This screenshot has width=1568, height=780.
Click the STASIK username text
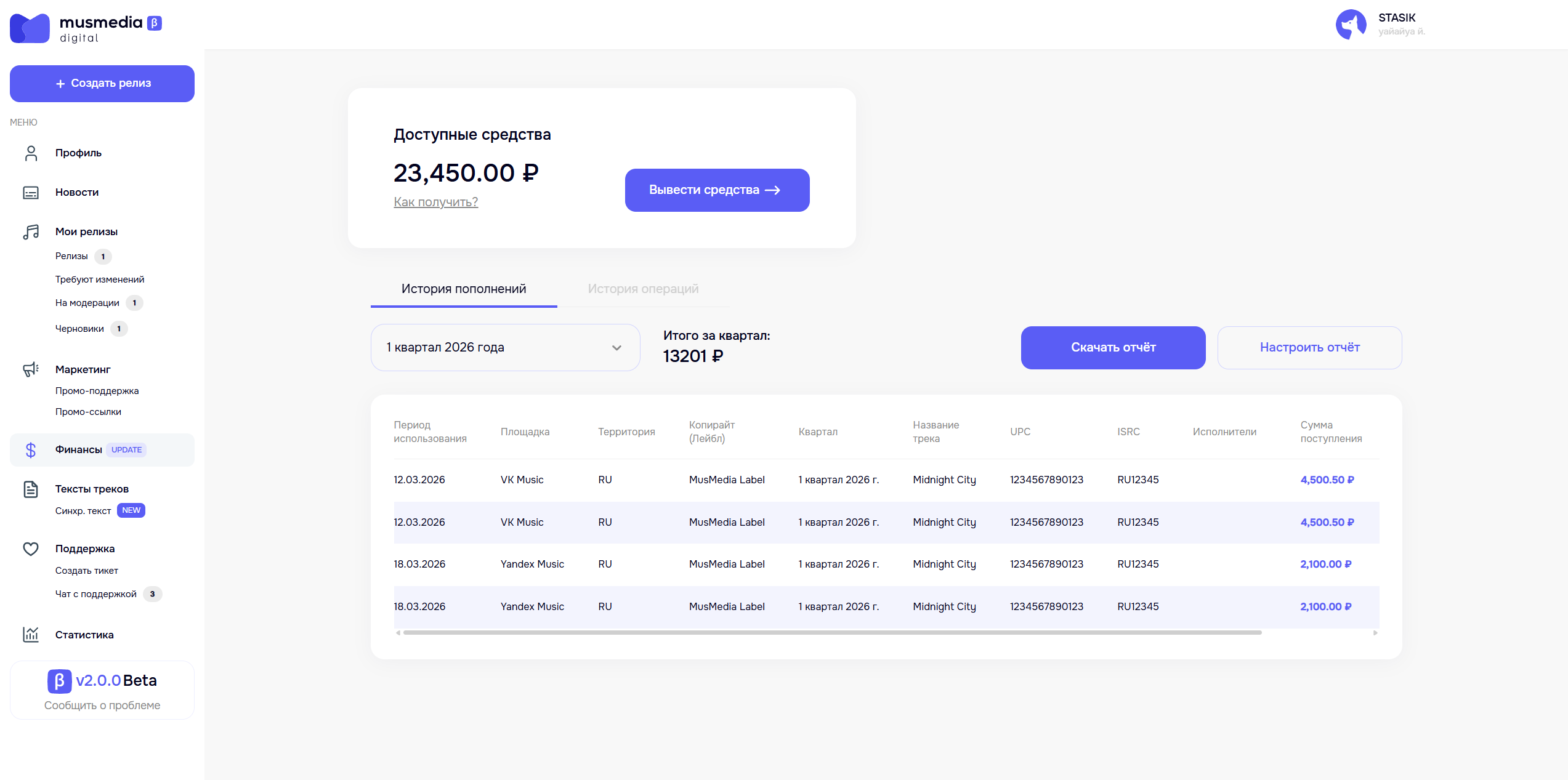pos(1397,18)
